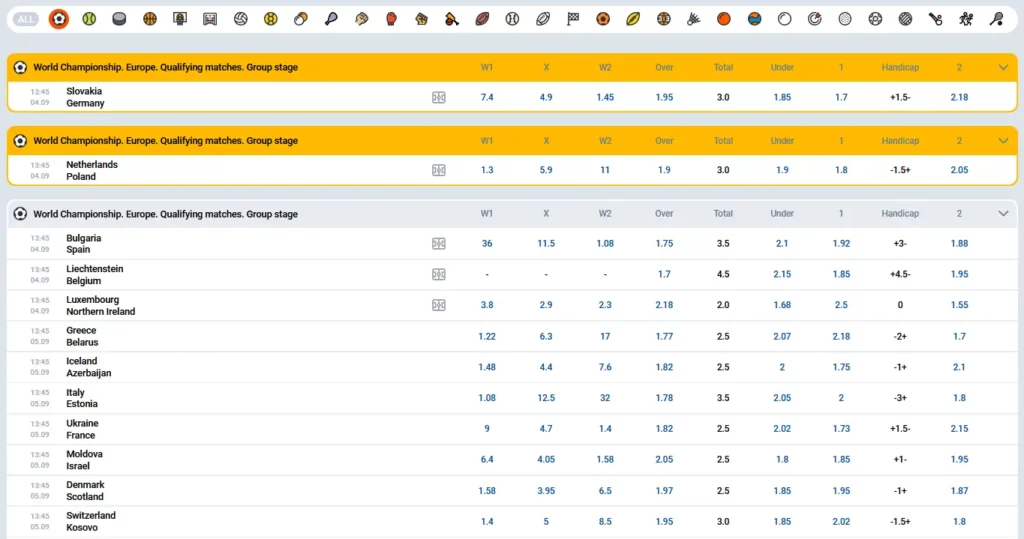
Task: Click draw odds 12.5 in Italy vs Estonia
Action: coord(546,398)
